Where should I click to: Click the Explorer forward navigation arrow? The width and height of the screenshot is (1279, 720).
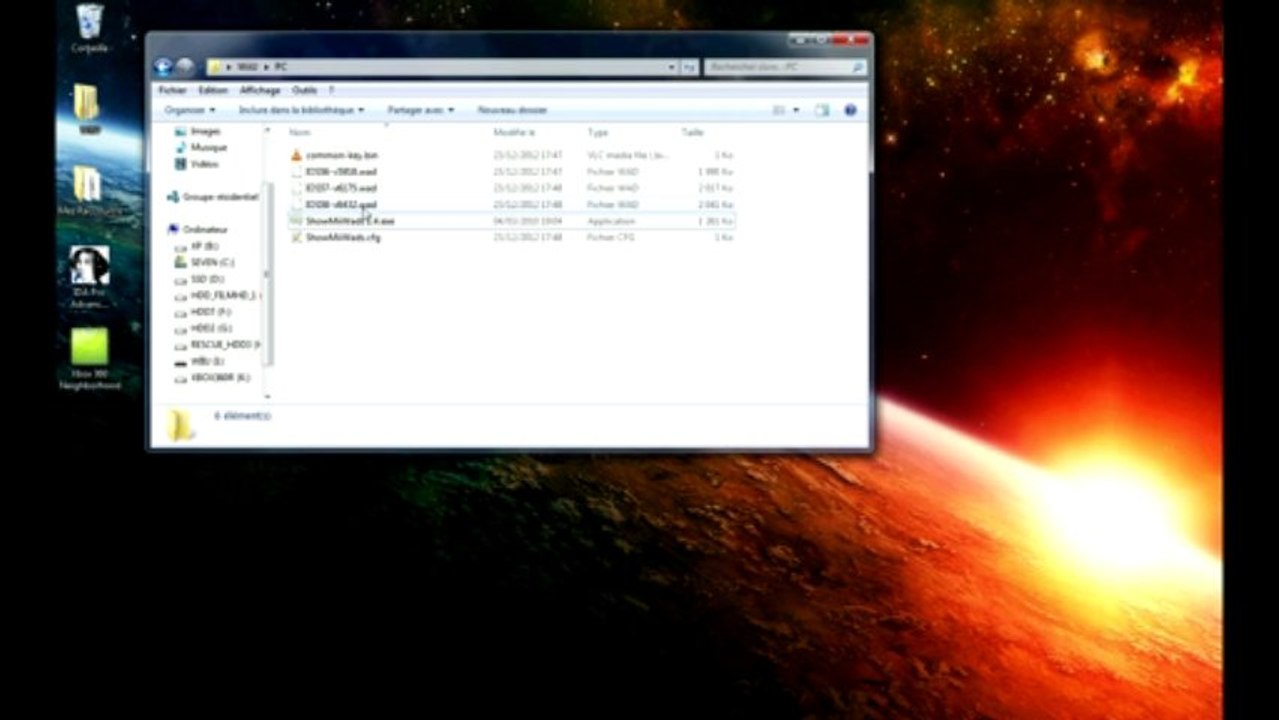click(x=185, y=67)
